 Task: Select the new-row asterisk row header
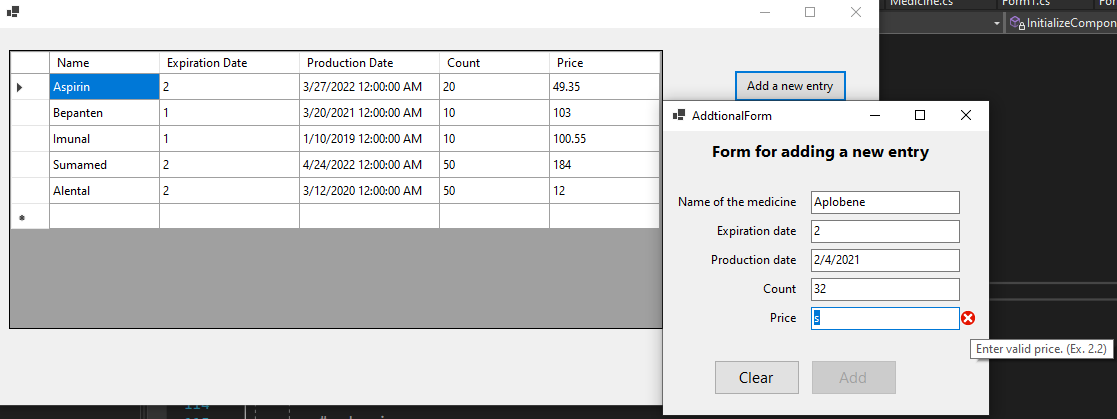pos(30,217)
